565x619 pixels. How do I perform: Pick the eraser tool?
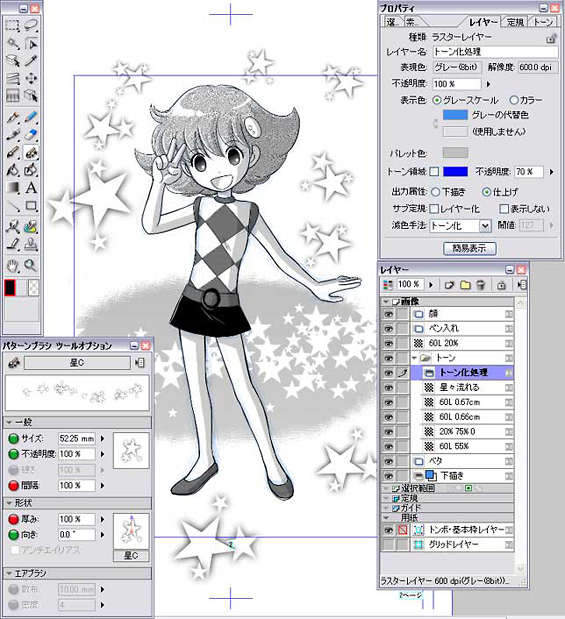click(x=31, y=135)
